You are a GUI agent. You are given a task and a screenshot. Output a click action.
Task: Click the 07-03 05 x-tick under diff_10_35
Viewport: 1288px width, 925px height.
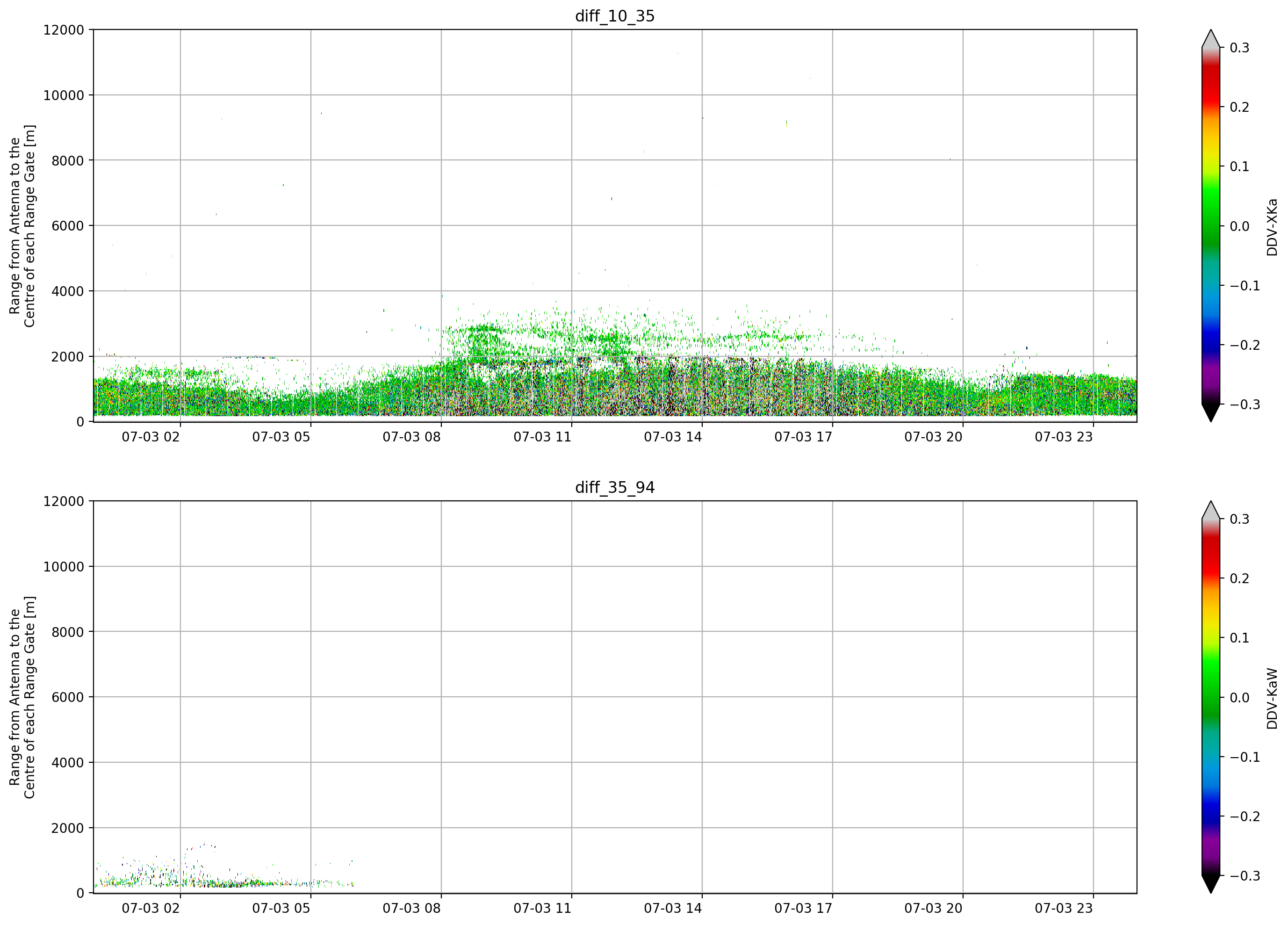coord(281,437)
